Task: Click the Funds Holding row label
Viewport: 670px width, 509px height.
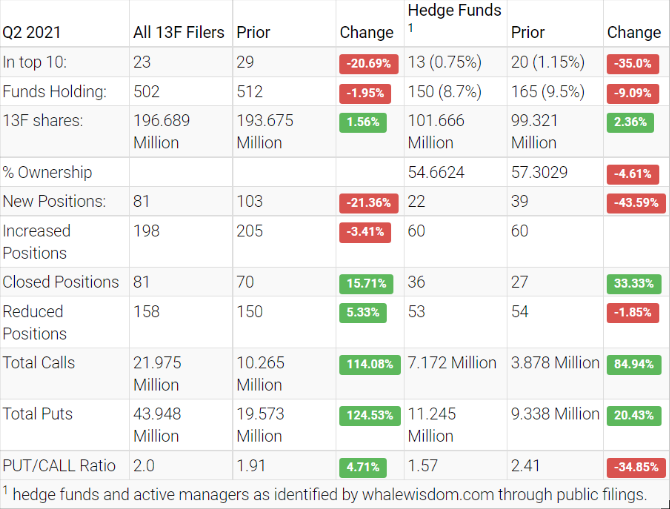Action: pyautogui.click(x=54, y=93)
